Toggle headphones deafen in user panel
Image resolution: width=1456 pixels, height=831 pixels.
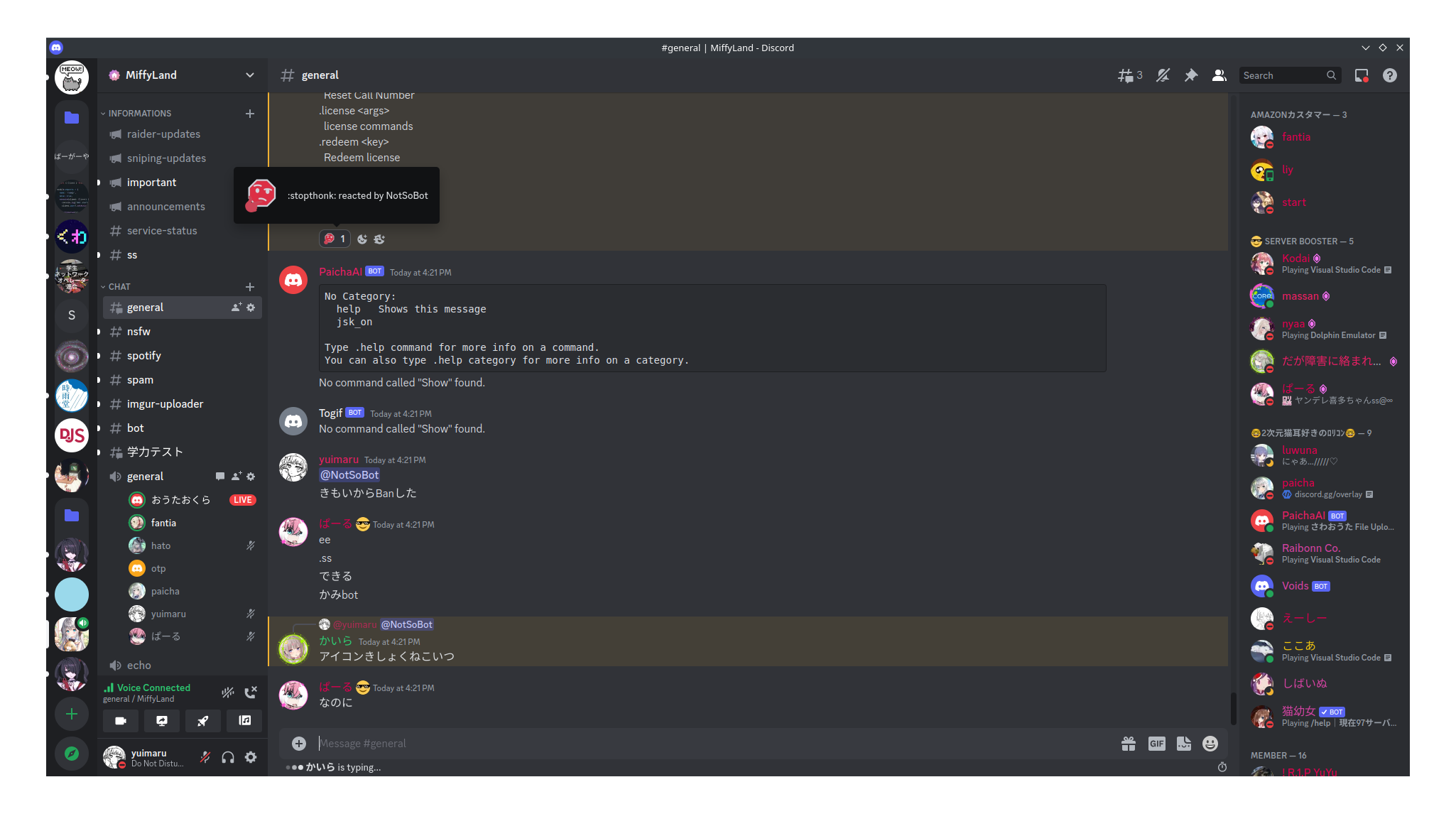tap(228, 757)
